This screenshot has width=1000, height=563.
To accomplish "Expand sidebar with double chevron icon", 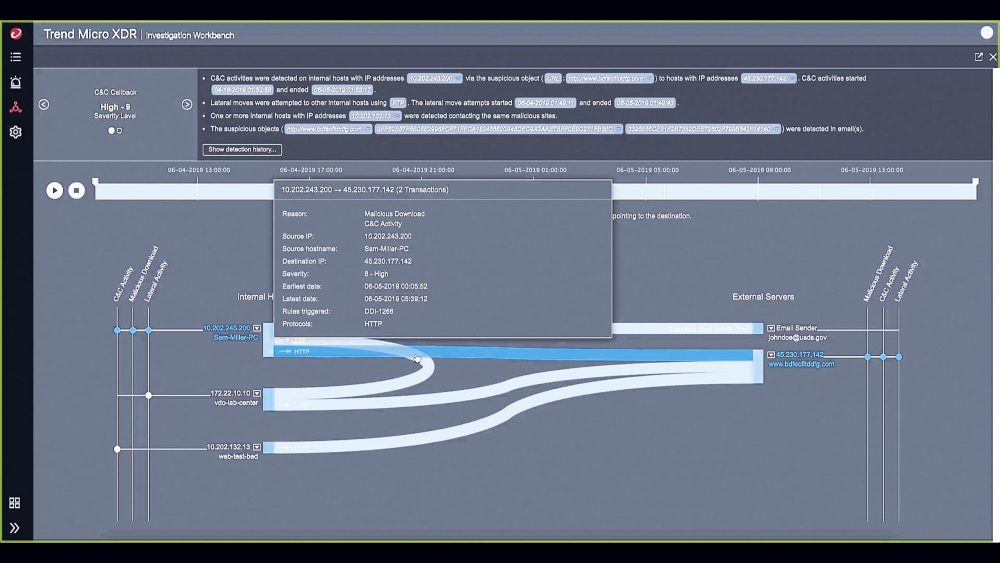I will [15, 528].
